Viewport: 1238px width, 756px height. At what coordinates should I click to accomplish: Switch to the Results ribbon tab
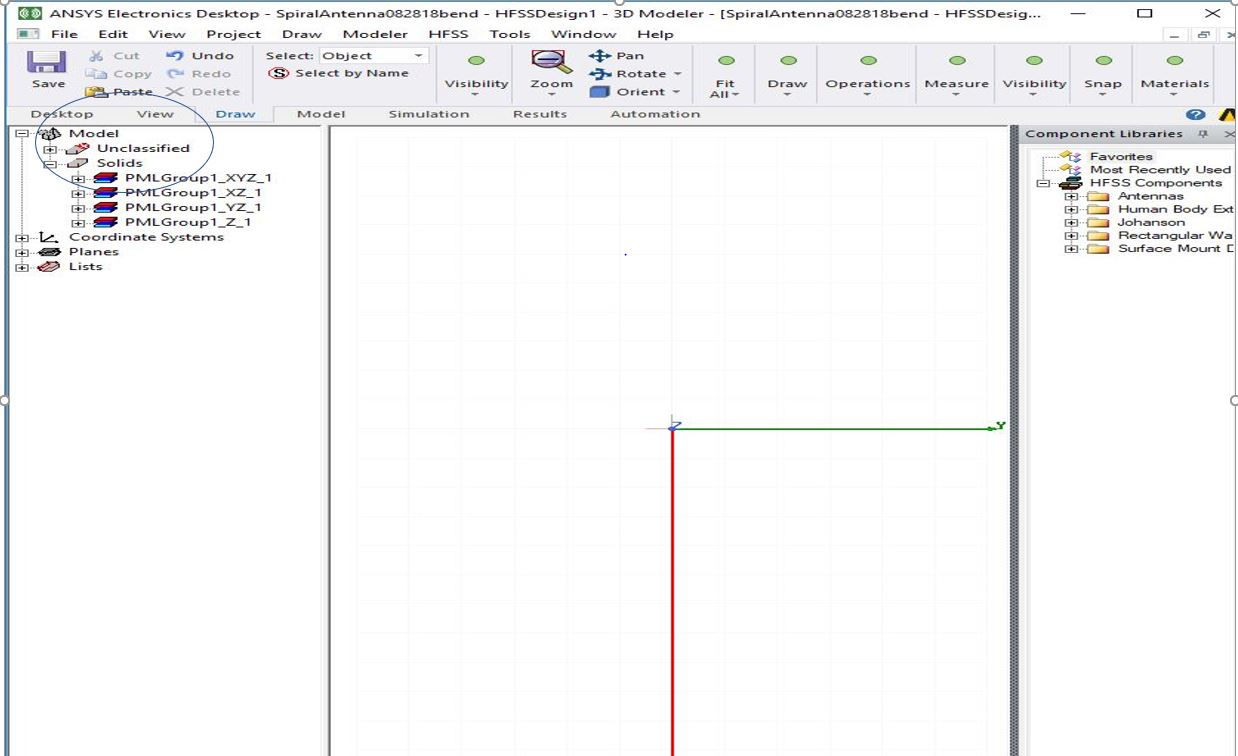coord(540,114)
